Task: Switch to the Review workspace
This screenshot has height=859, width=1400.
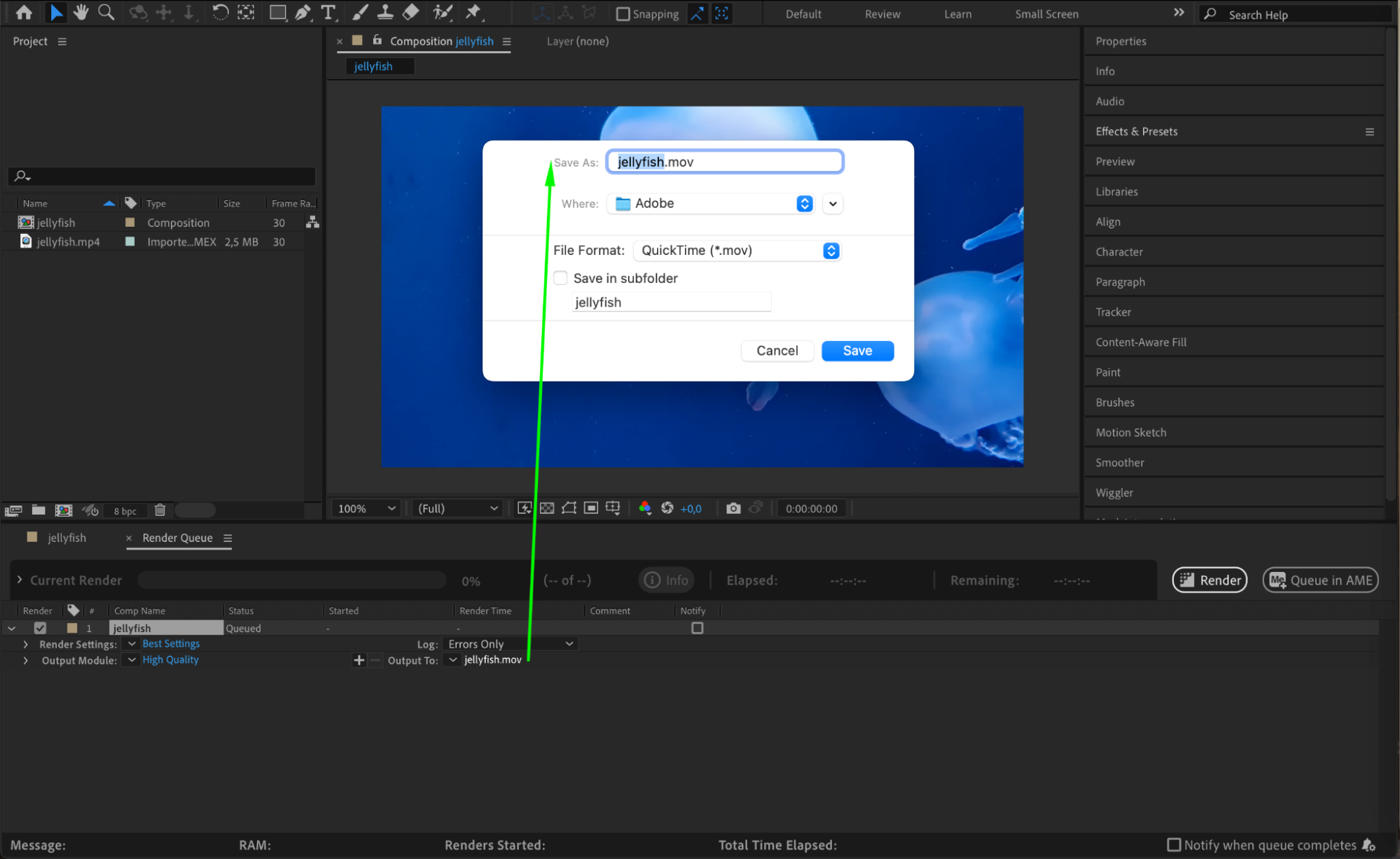Action: (x=882, y=14)
